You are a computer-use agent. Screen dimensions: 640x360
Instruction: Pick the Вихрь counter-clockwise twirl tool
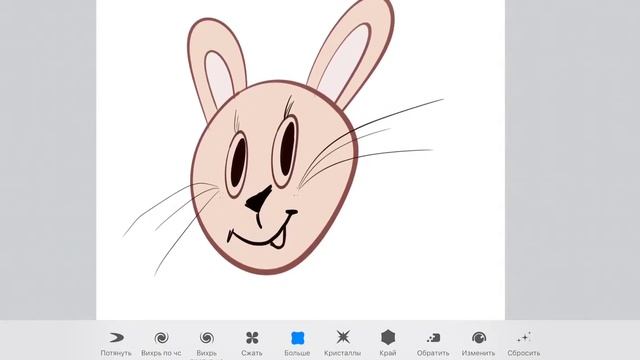tap(207, 344)
